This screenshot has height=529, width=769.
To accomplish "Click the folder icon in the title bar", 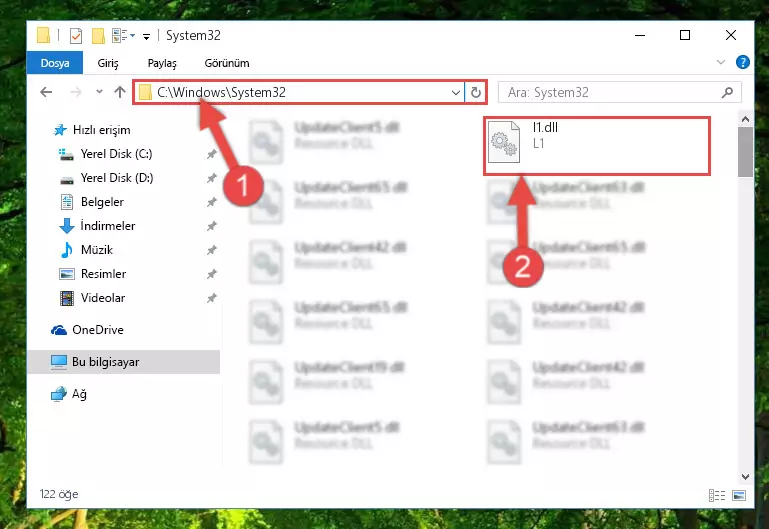I will 44,35.
